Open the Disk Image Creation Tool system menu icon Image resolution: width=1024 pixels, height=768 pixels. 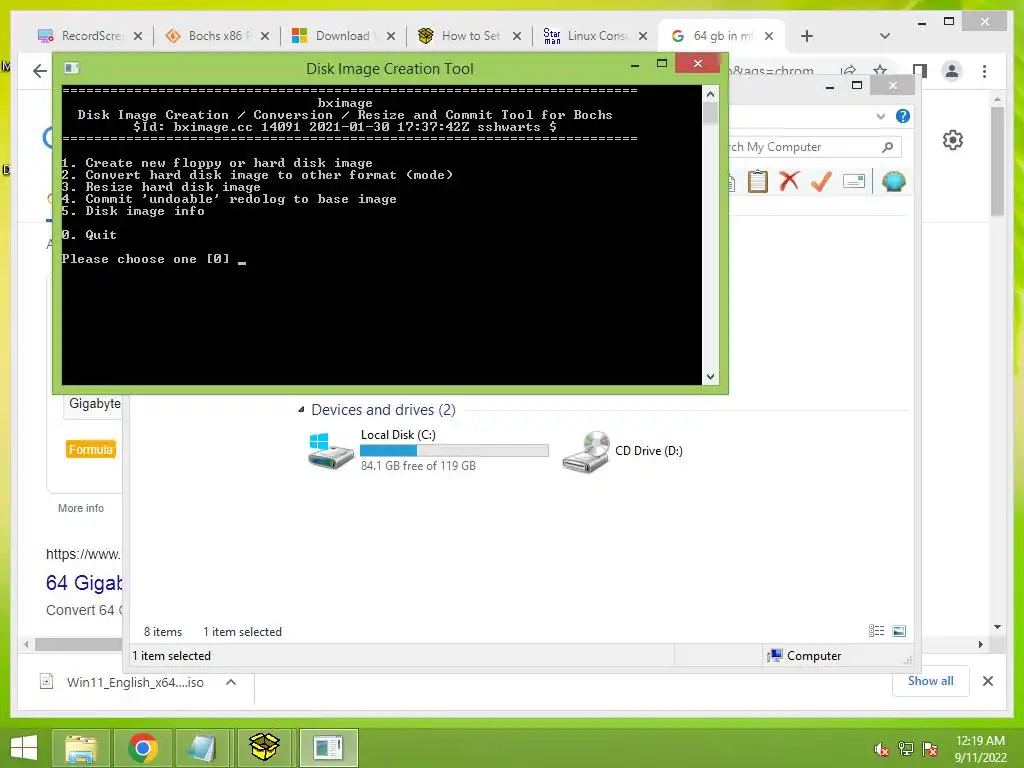coord(71,68)
